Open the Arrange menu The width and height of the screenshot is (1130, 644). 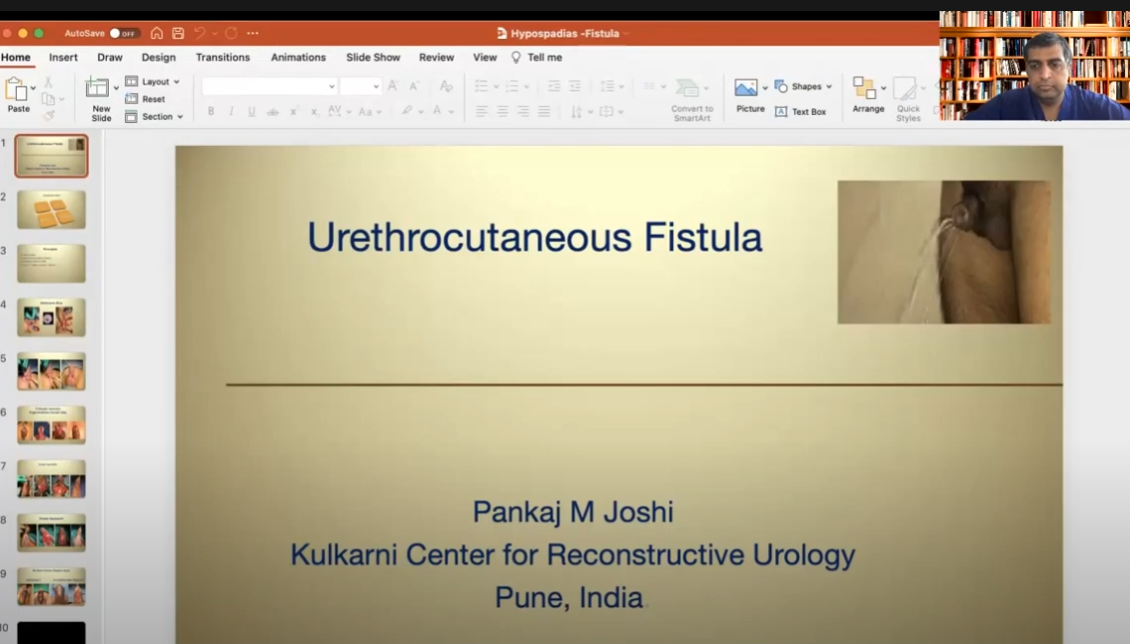click(868, 96)
